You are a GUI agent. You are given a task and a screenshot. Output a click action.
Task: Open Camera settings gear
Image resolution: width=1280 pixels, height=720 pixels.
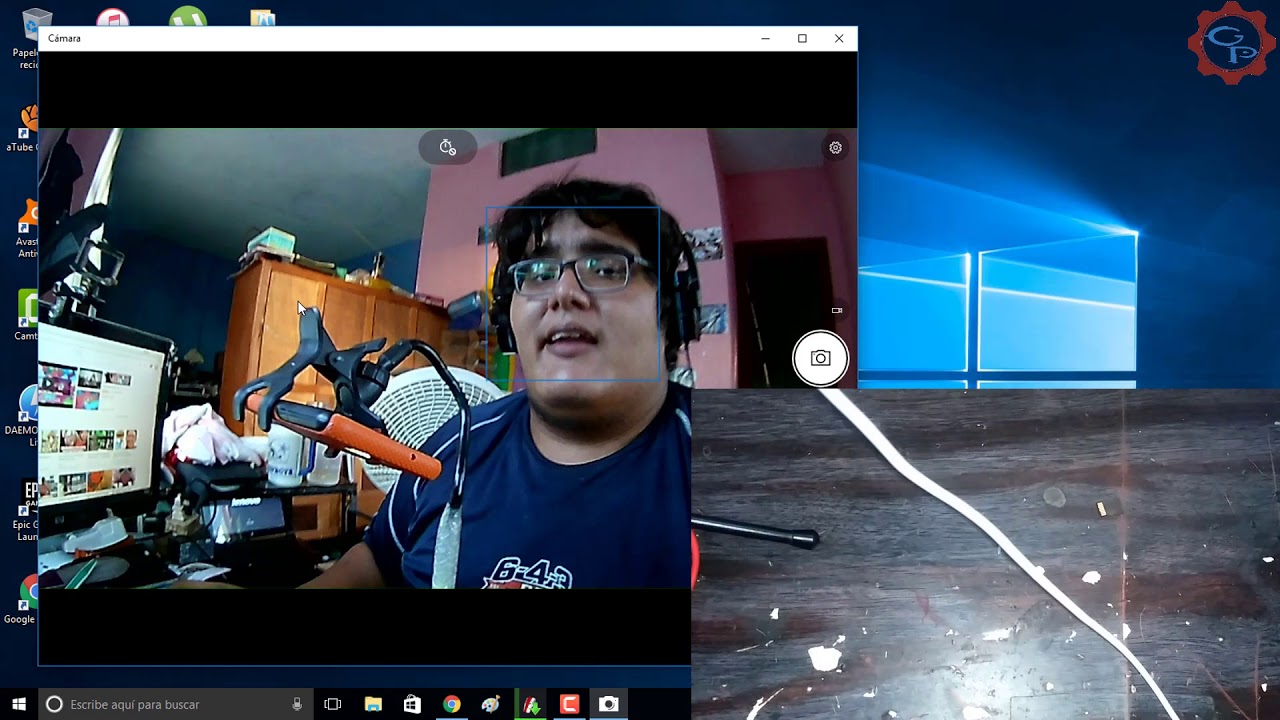(x=835, y=148)
